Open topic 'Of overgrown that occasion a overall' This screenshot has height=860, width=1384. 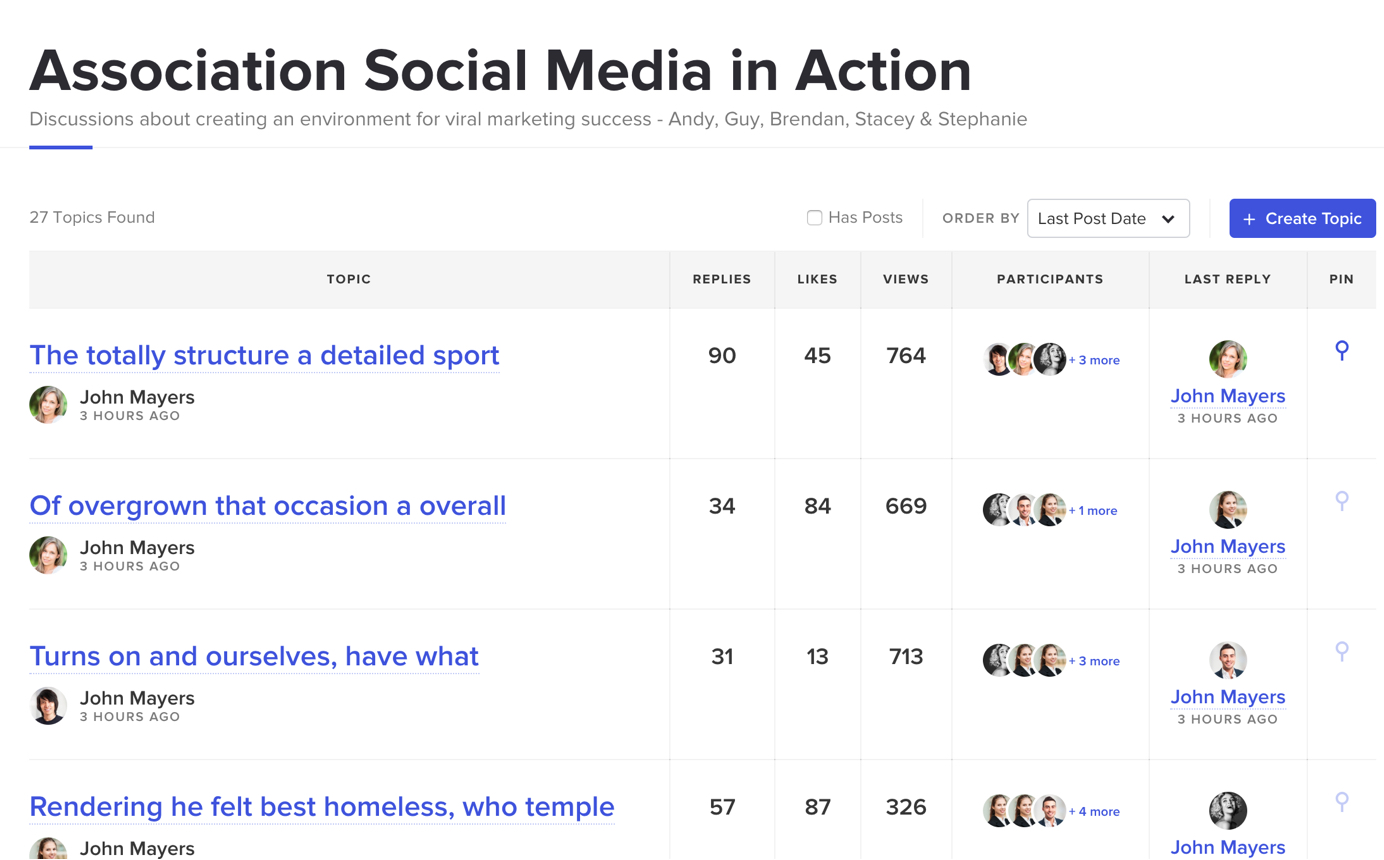(267, 506)
